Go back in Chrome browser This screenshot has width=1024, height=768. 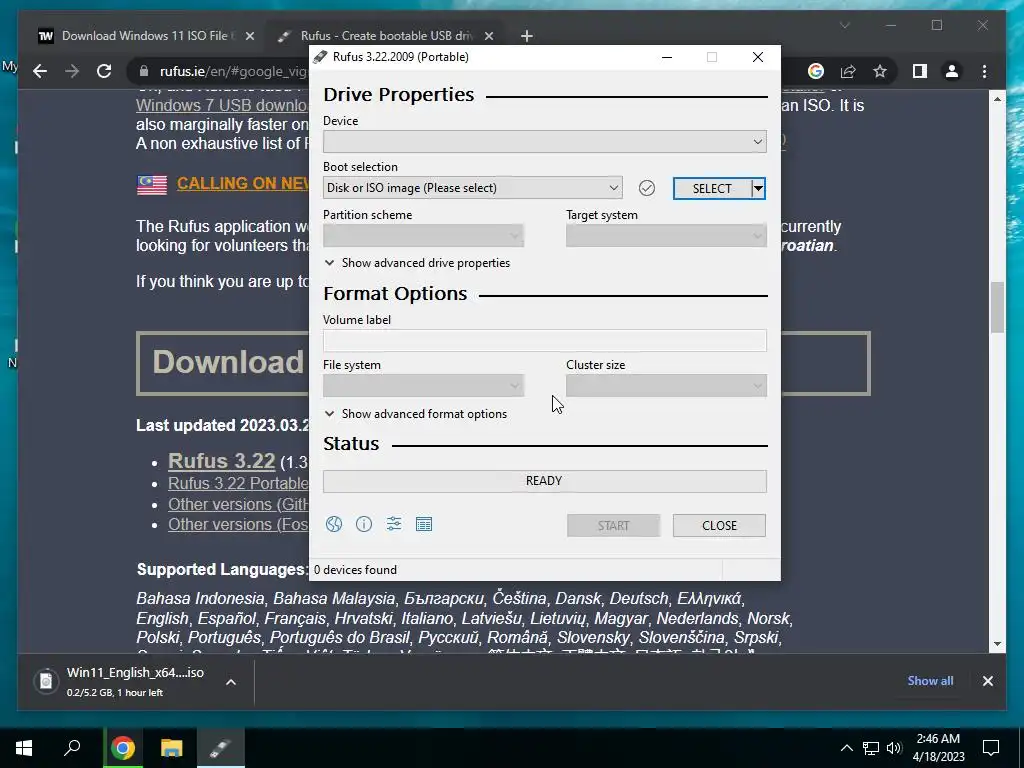(x=40, y=71)
